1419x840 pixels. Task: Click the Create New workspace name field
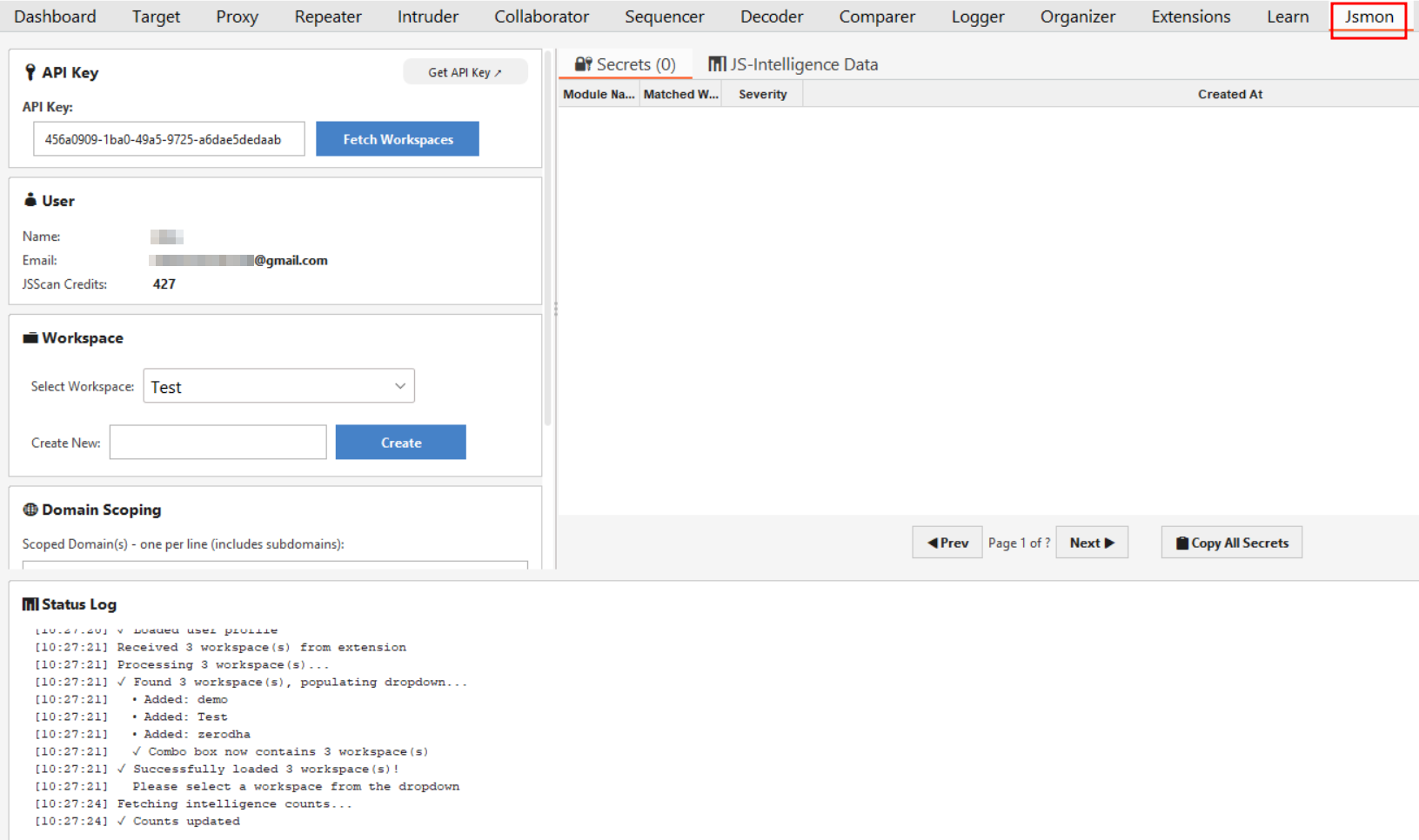(x=218, y=443)
